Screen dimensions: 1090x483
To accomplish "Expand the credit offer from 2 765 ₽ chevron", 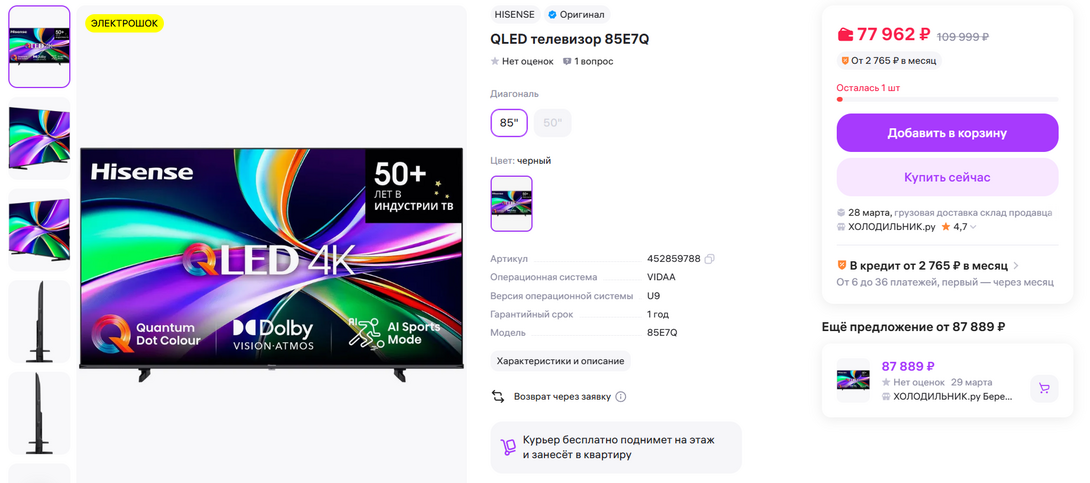I will [x=1016, y=265].
